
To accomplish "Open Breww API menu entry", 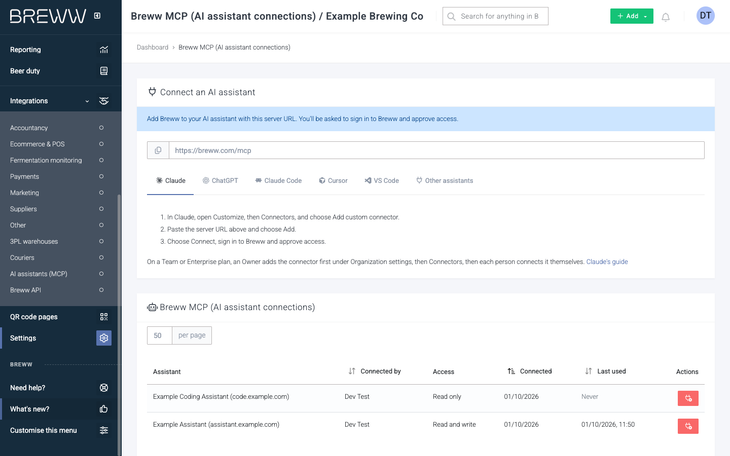I will pyautogui.click(x=26, y=290).
